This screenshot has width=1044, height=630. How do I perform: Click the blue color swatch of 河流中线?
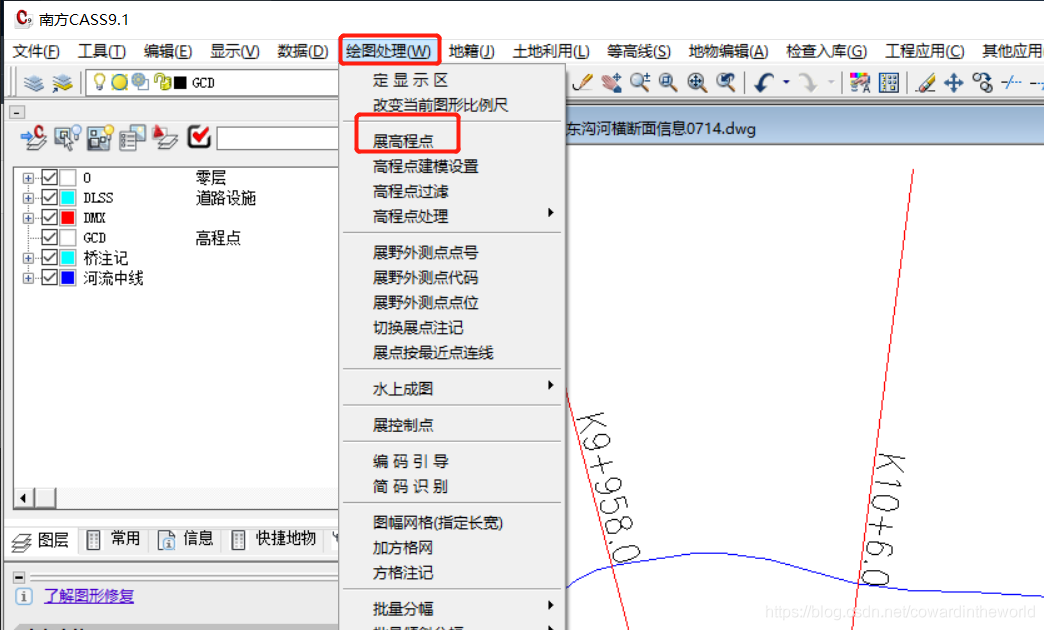(x=68, y=277)
